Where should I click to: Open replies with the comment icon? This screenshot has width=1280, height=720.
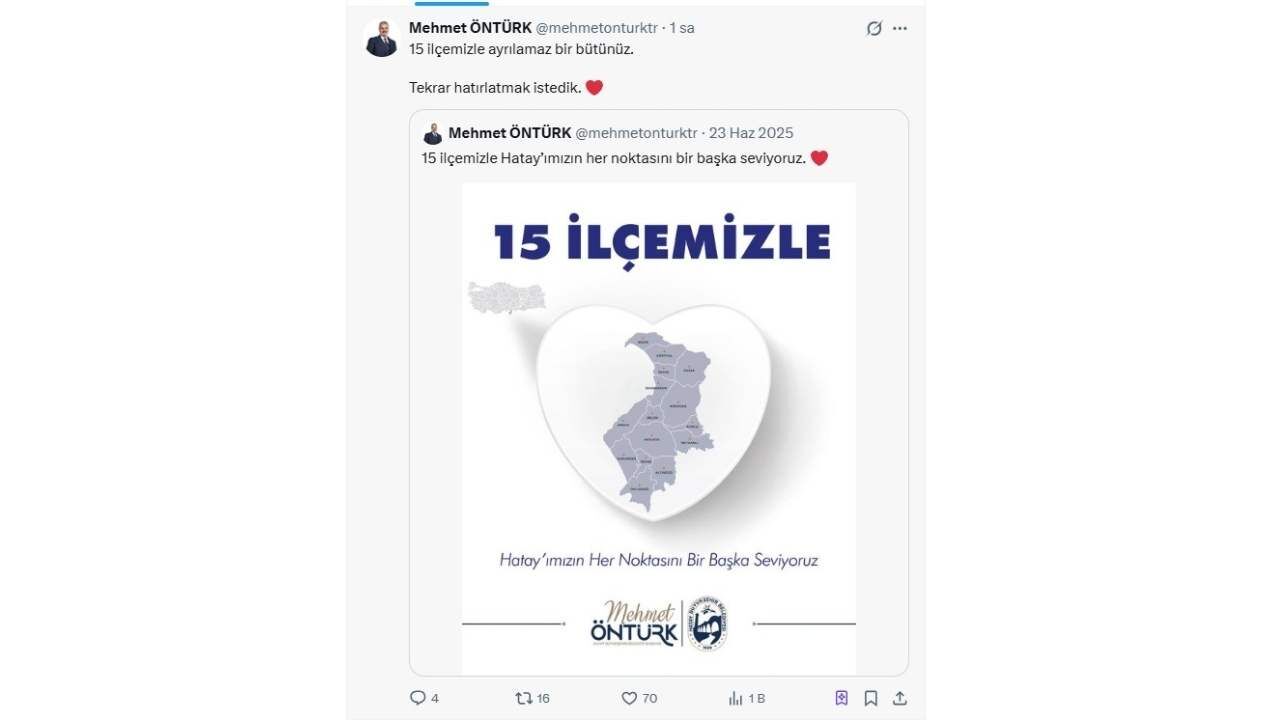tap(418, 698)
